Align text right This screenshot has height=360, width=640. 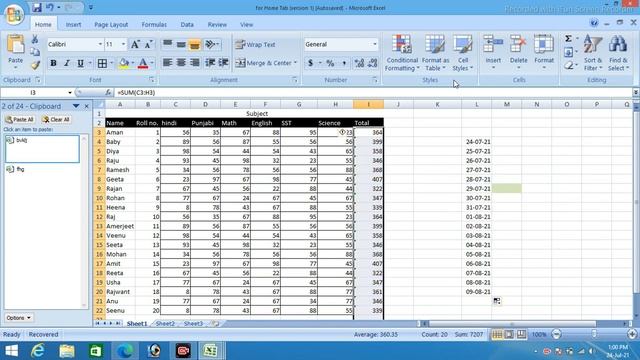195,63
